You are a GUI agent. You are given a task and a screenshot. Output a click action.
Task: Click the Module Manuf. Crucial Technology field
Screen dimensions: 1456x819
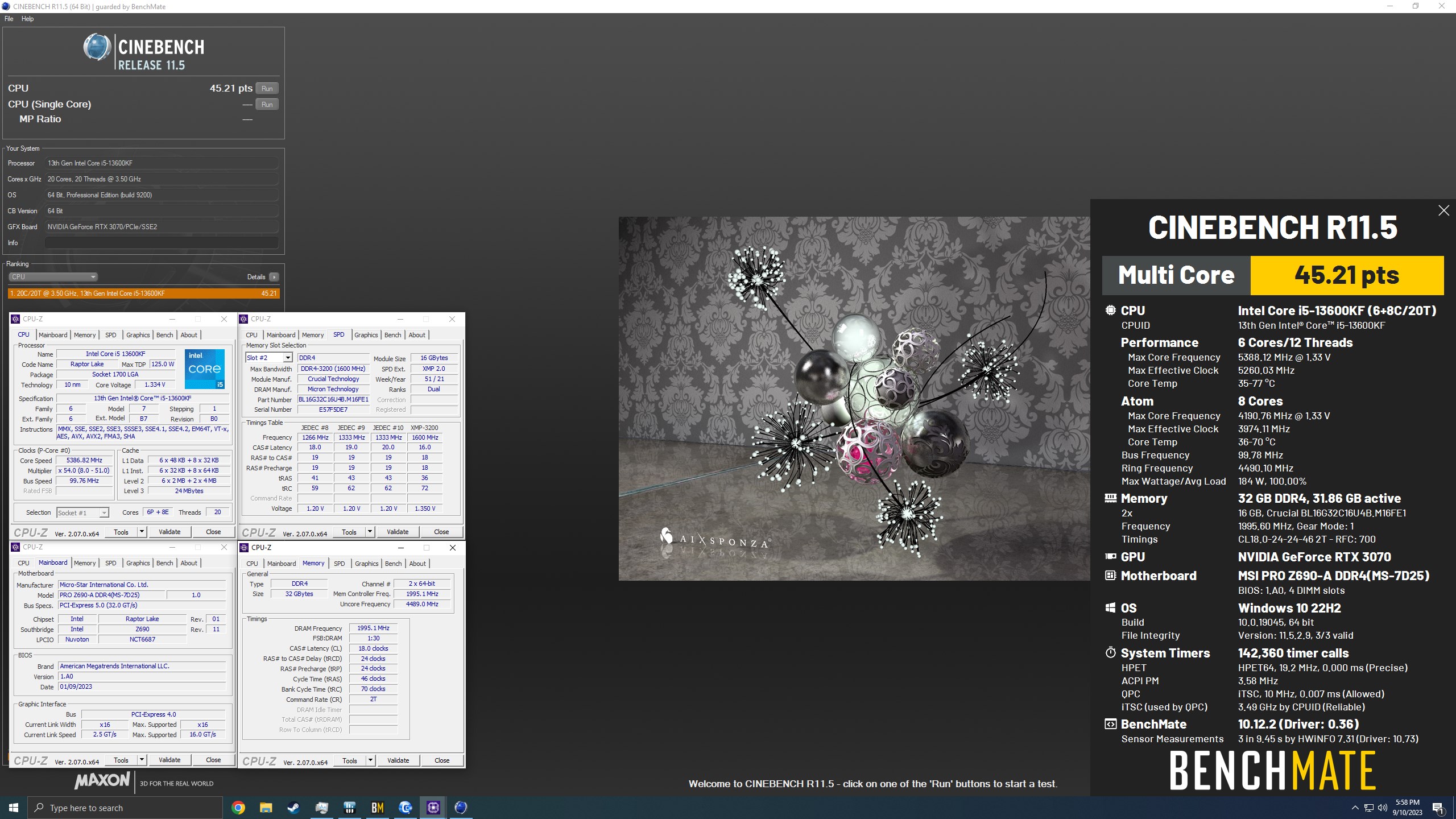pyautogui.click(x=333, y=379)
